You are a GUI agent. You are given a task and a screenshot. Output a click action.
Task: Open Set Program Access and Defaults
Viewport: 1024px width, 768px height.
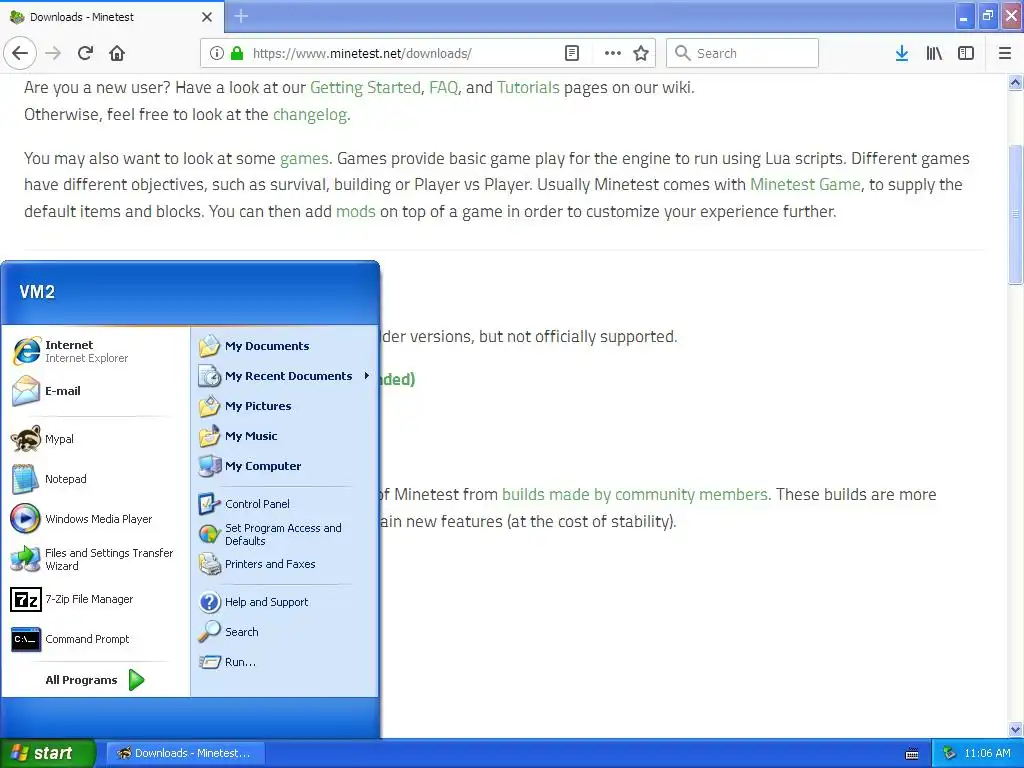pos(285,534)
